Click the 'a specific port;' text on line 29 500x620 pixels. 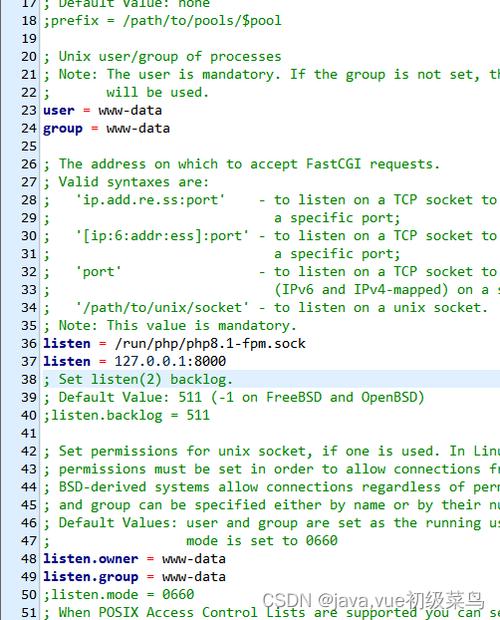[337, 218]
